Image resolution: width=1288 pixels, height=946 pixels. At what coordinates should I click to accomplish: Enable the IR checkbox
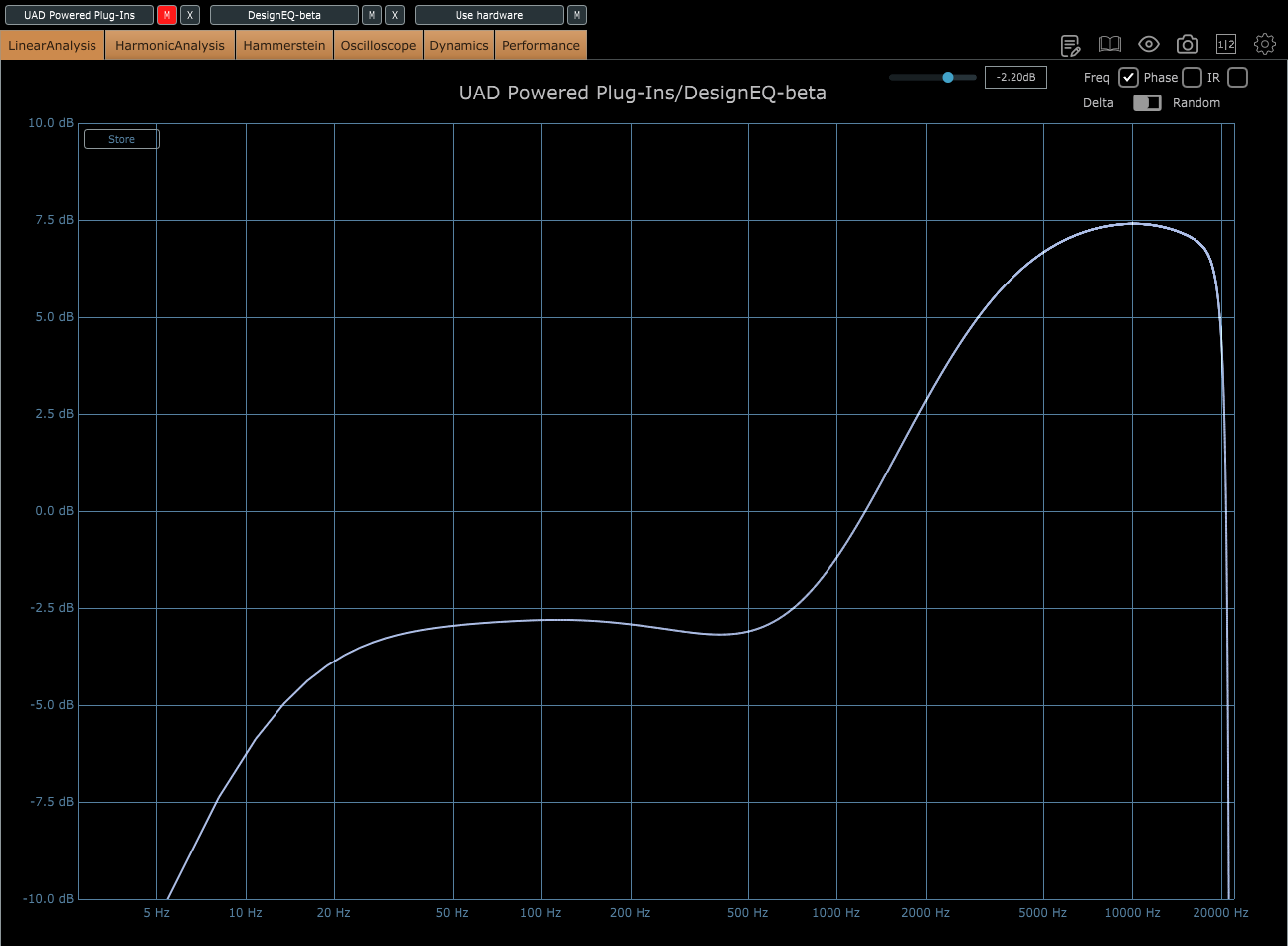1237,78
